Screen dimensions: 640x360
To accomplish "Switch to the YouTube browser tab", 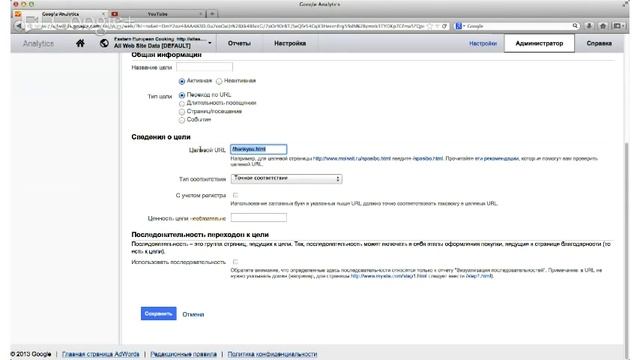I will coord(158,14).
